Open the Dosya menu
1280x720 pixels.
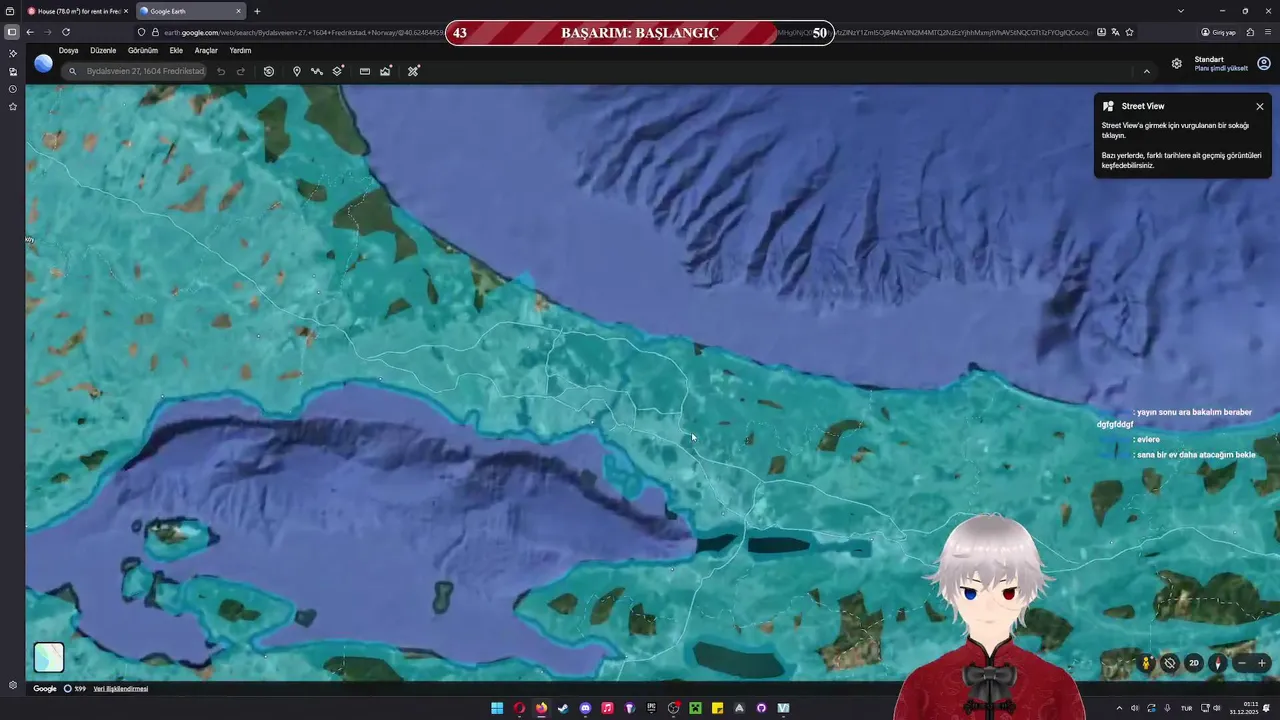point(68,50)
